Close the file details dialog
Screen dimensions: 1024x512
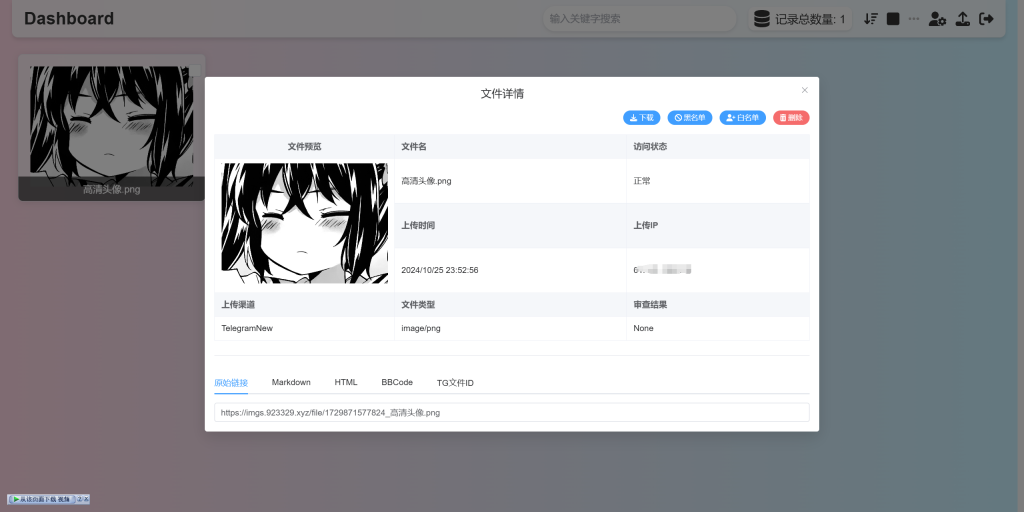(804, 90)
